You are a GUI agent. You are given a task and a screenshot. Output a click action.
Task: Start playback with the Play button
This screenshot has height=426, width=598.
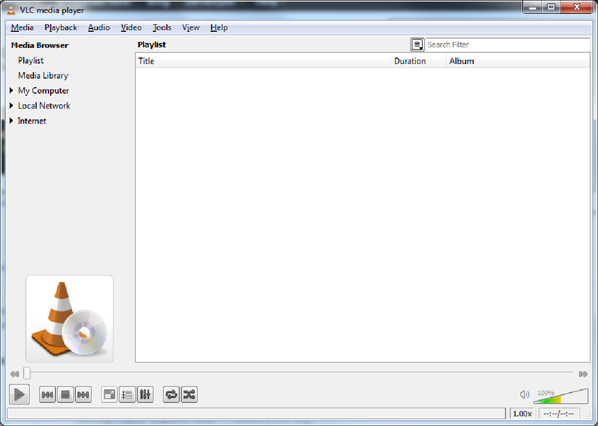coord(19,394)
